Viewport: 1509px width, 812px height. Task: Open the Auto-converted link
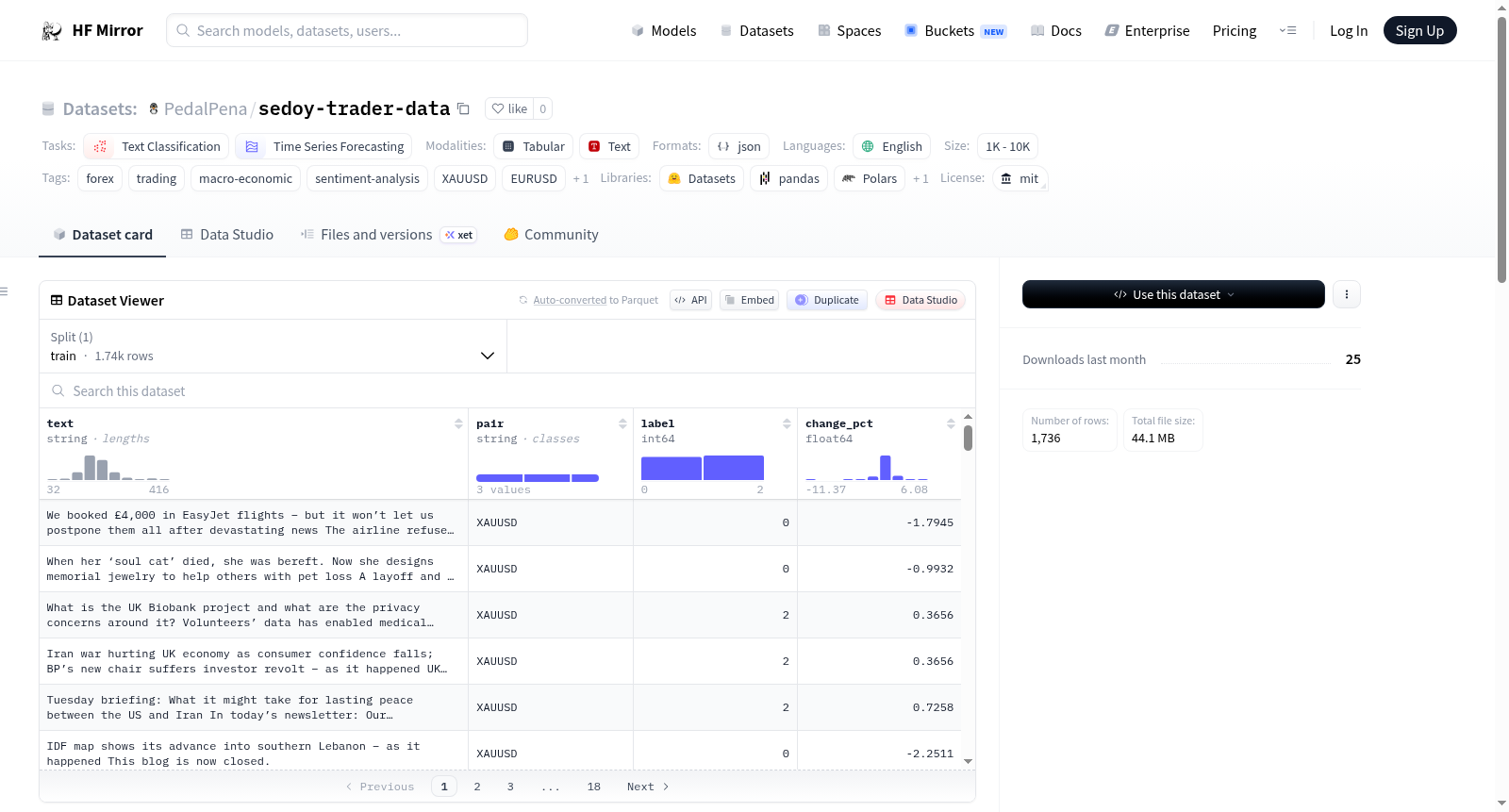(x=570, y=300)
